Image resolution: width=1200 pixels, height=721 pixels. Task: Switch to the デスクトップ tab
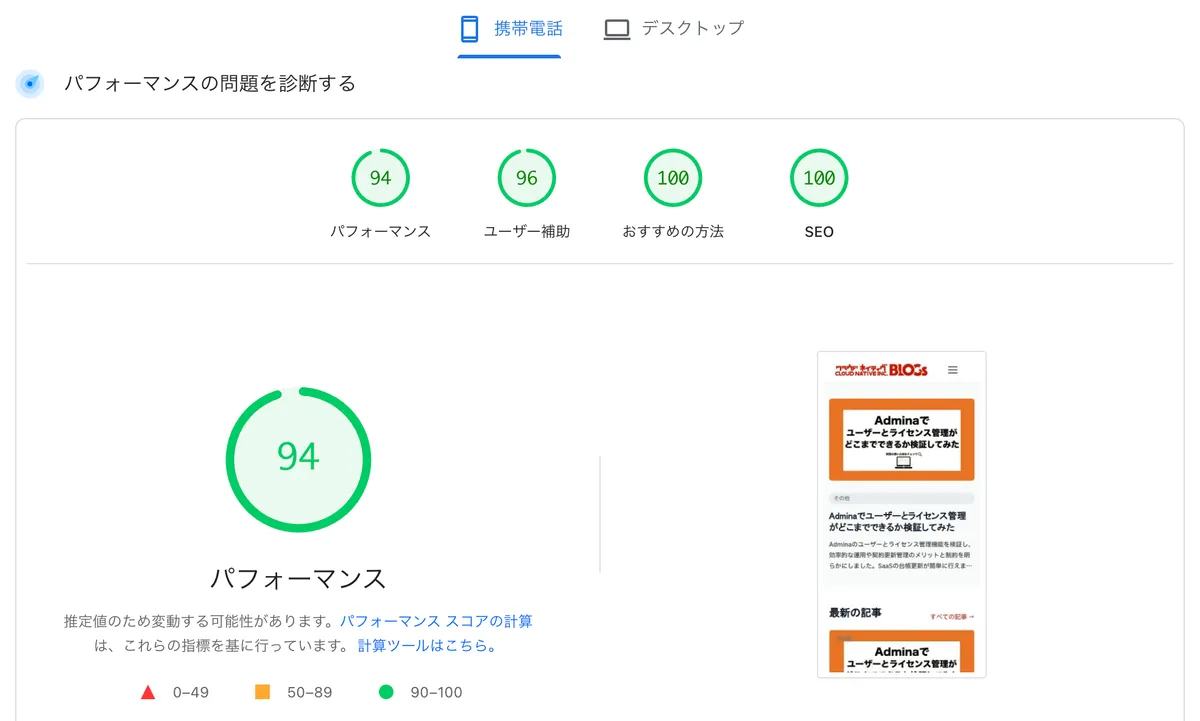tap(675, 29)
